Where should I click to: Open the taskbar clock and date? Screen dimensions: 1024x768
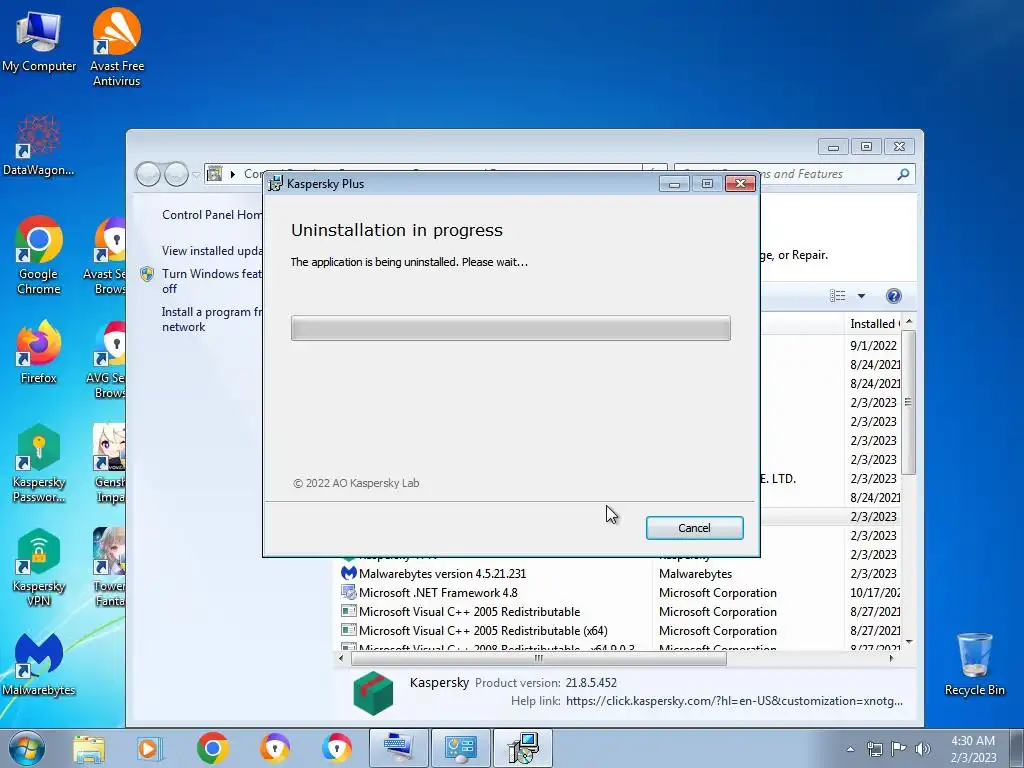coord(973,749)
